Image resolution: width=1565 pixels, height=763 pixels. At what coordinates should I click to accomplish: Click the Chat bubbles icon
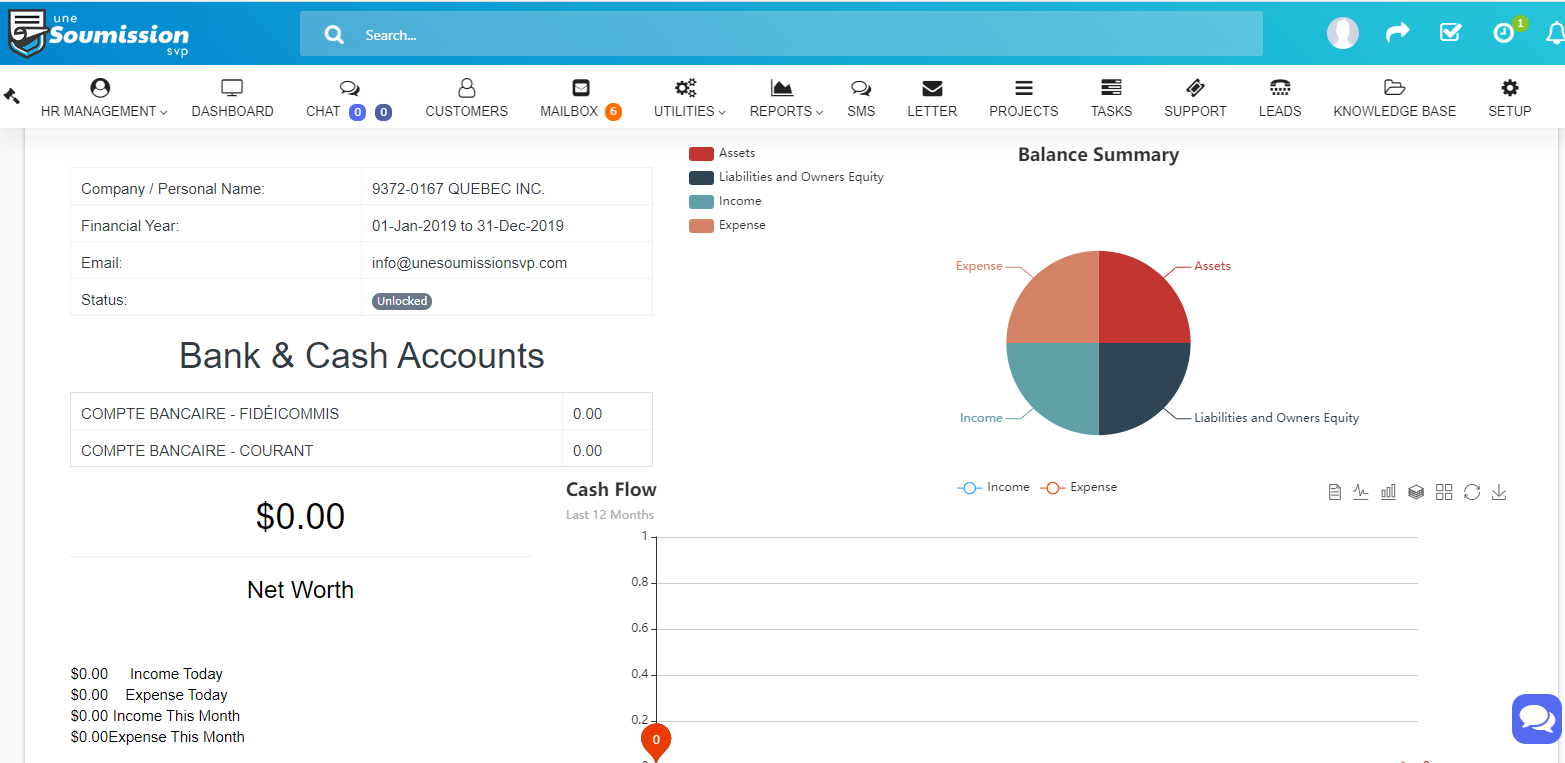tap(349, 88)
